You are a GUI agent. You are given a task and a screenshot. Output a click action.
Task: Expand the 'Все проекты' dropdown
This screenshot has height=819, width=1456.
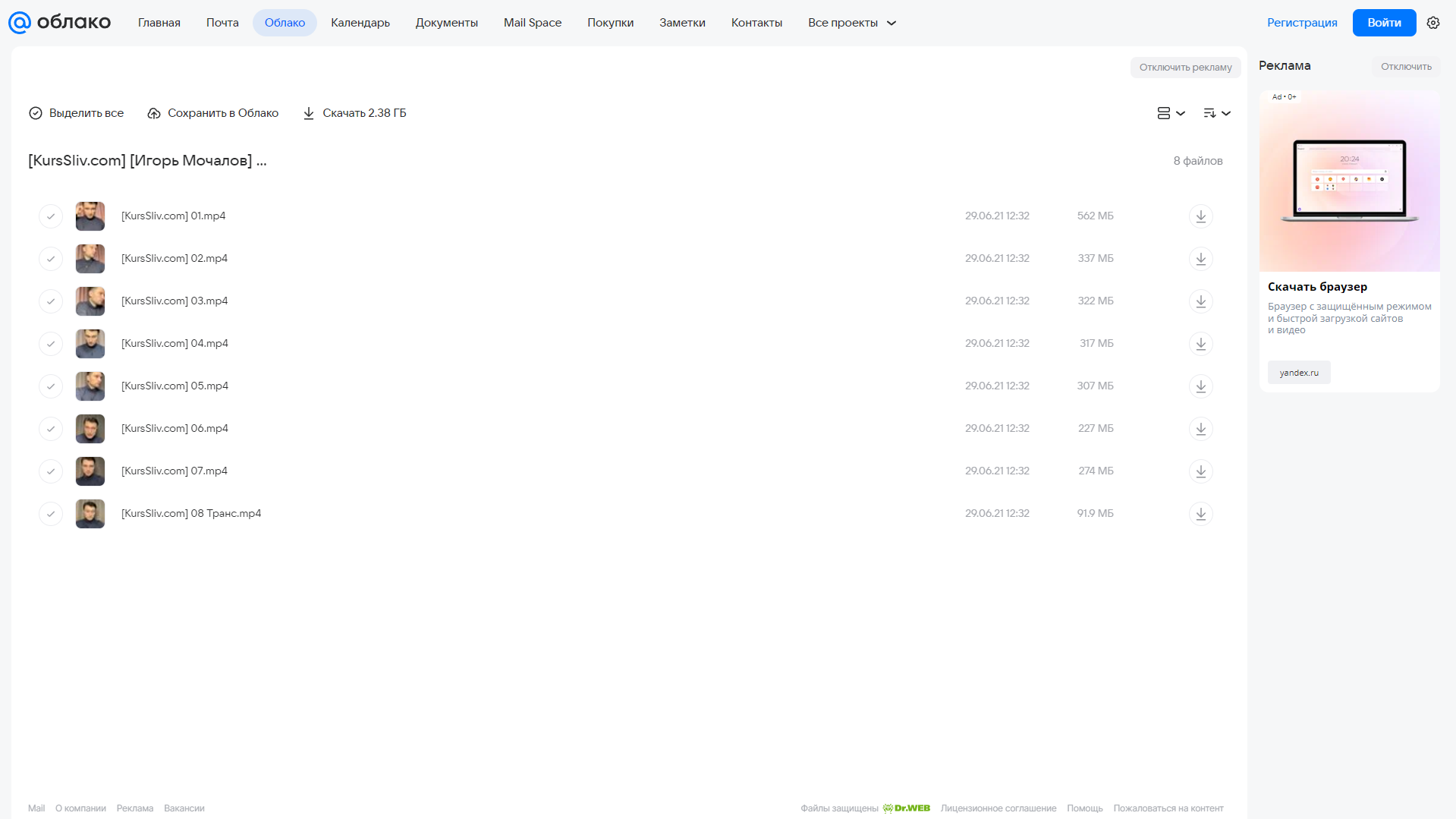tap(852, 23)
